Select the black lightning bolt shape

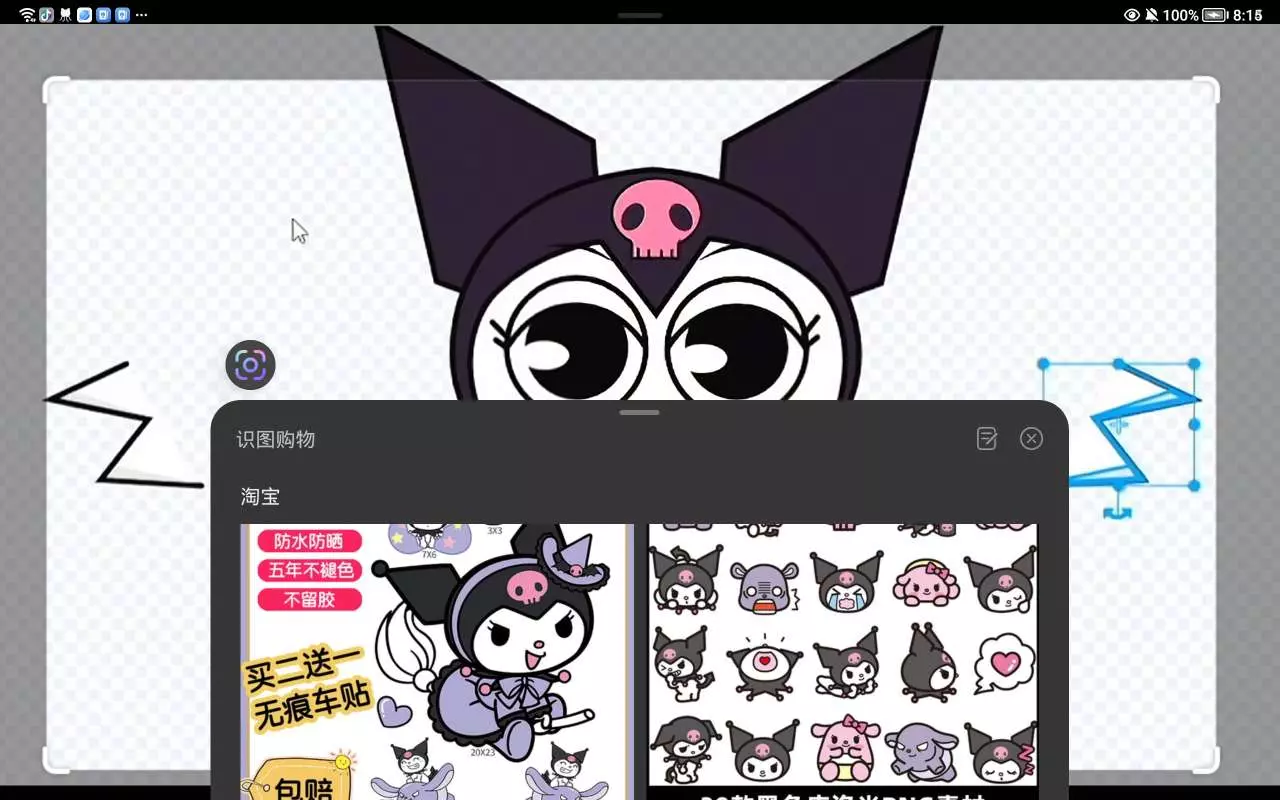tap(123, 426)
